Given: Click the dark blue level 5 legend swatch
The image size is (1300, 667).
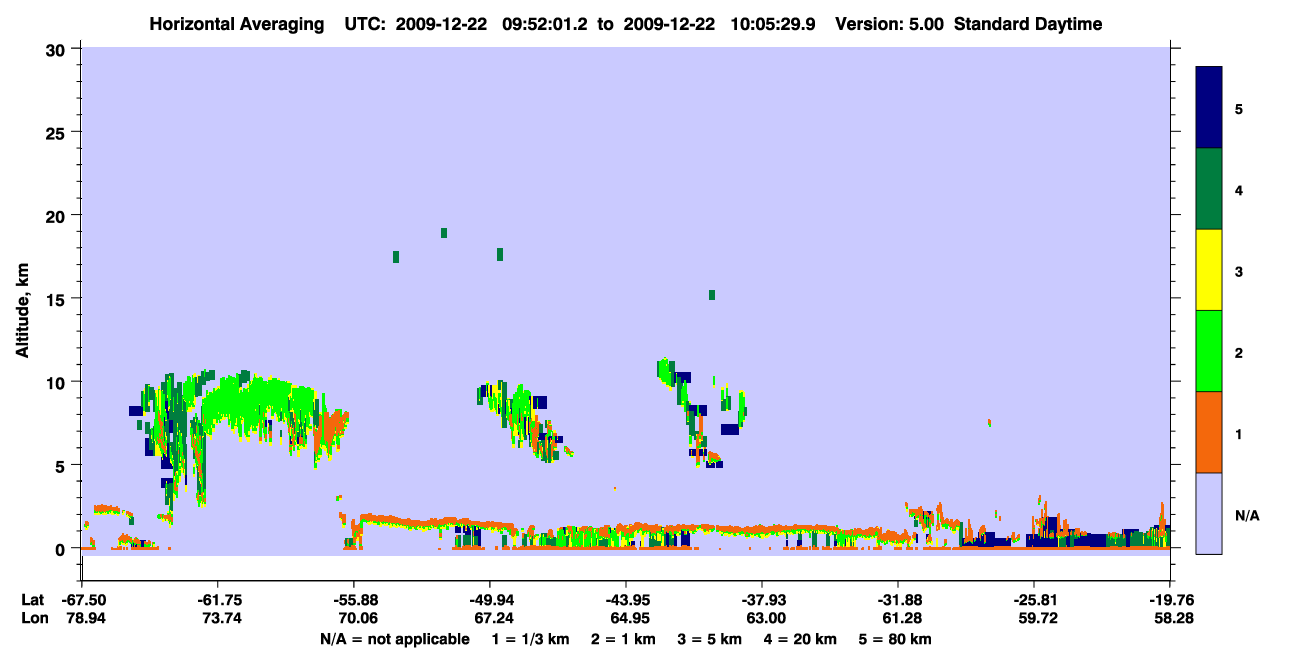Looking at the screenshot, I should coord(1209,107).
